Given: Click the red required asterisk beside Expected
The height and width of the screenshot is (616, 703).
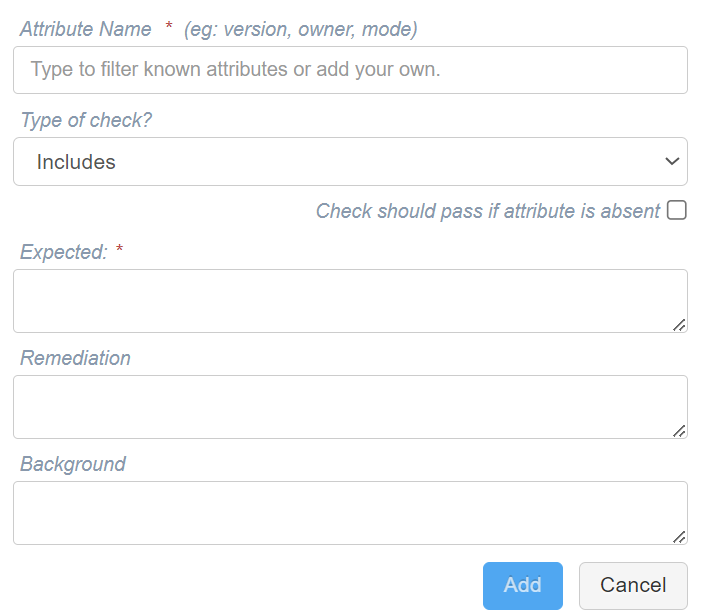Looking at the screenshot, I should coord(119,248).
